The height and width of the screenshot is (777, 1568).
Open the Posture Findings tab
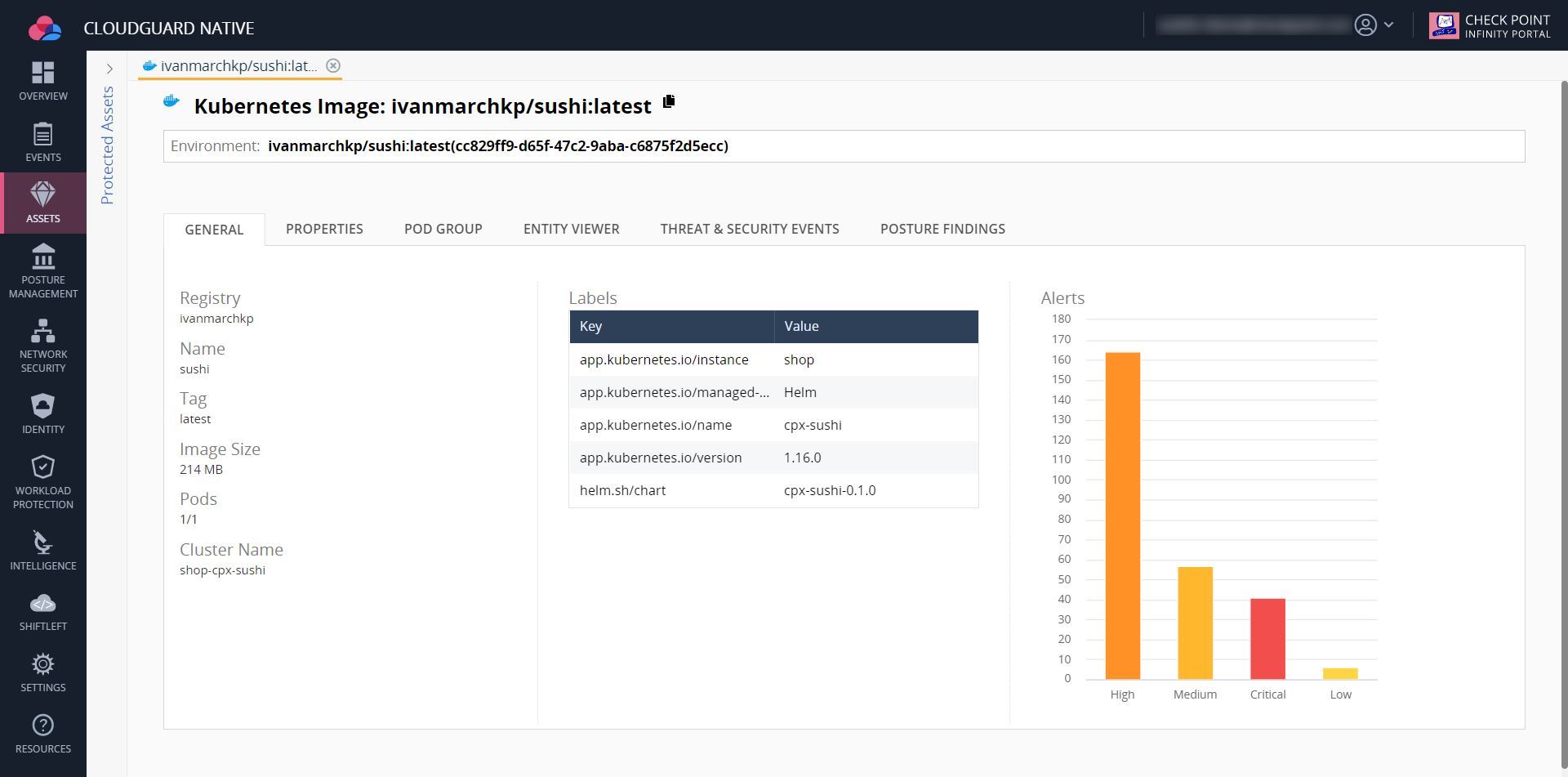[x=942, y=229]
